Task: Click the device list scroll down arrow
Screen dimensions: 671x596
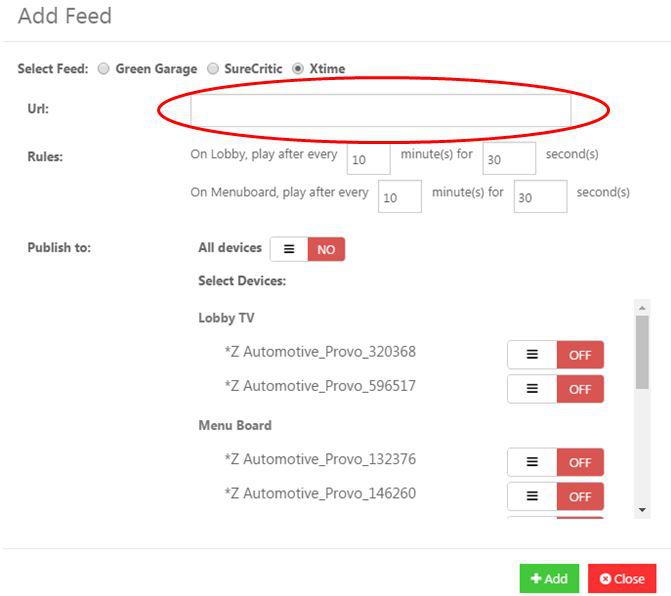Action: pyautogui.click(x=642, y=510)
